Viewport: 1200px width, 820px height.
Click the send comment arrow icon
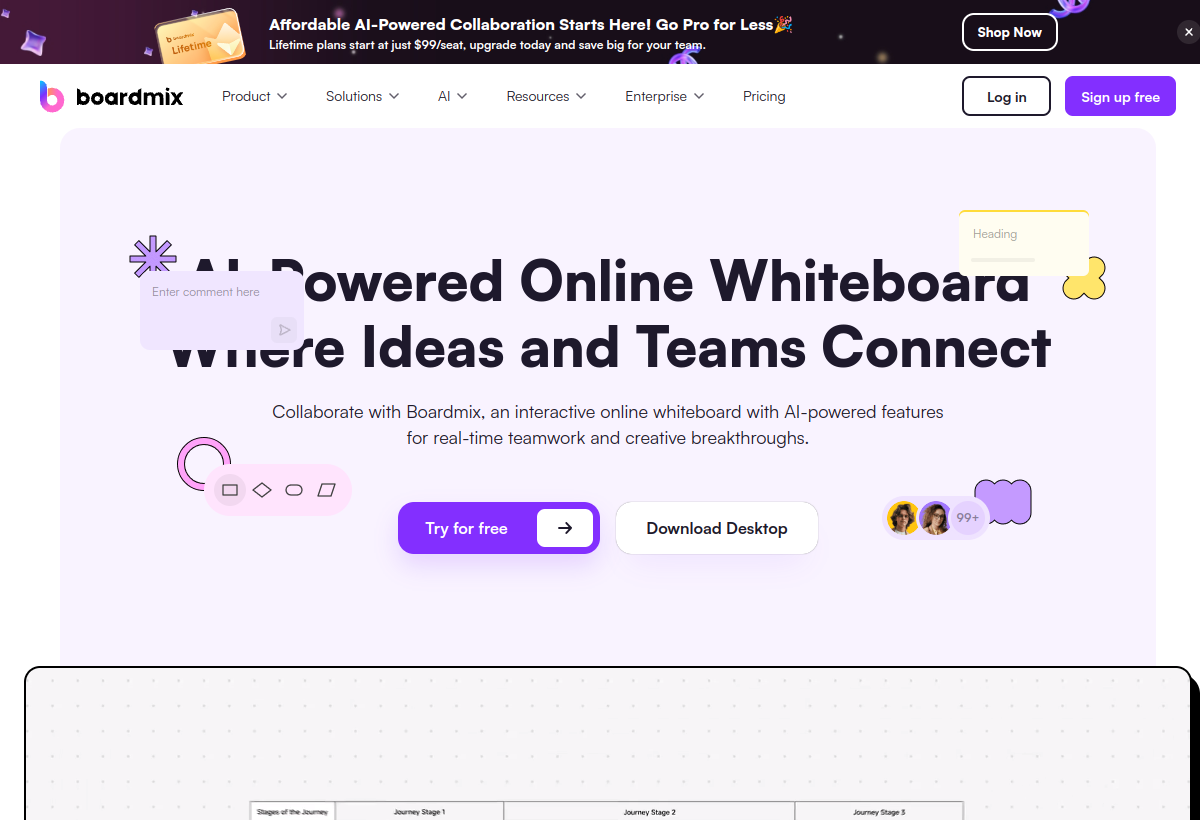pyautogui.click(x=284, y=329)
